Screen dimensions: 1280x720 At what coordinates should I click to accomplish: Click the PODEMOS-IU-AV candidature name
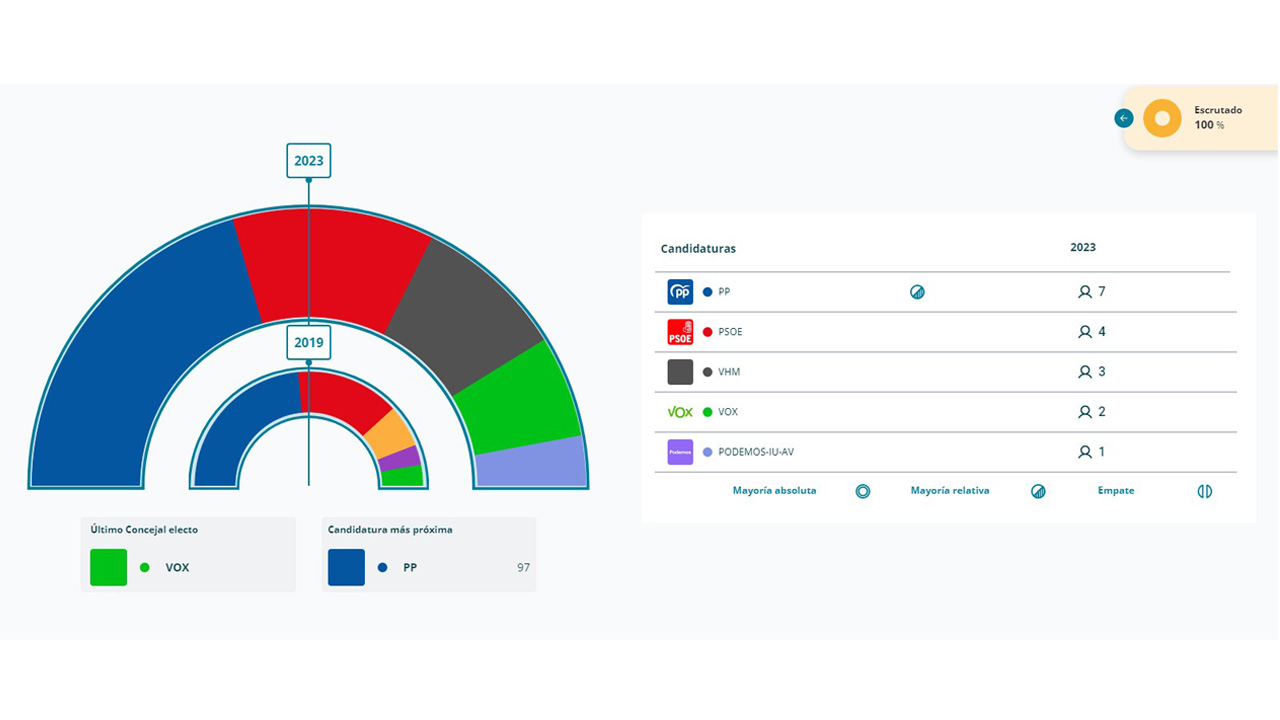pyautogui.click(x=755, y=452)
